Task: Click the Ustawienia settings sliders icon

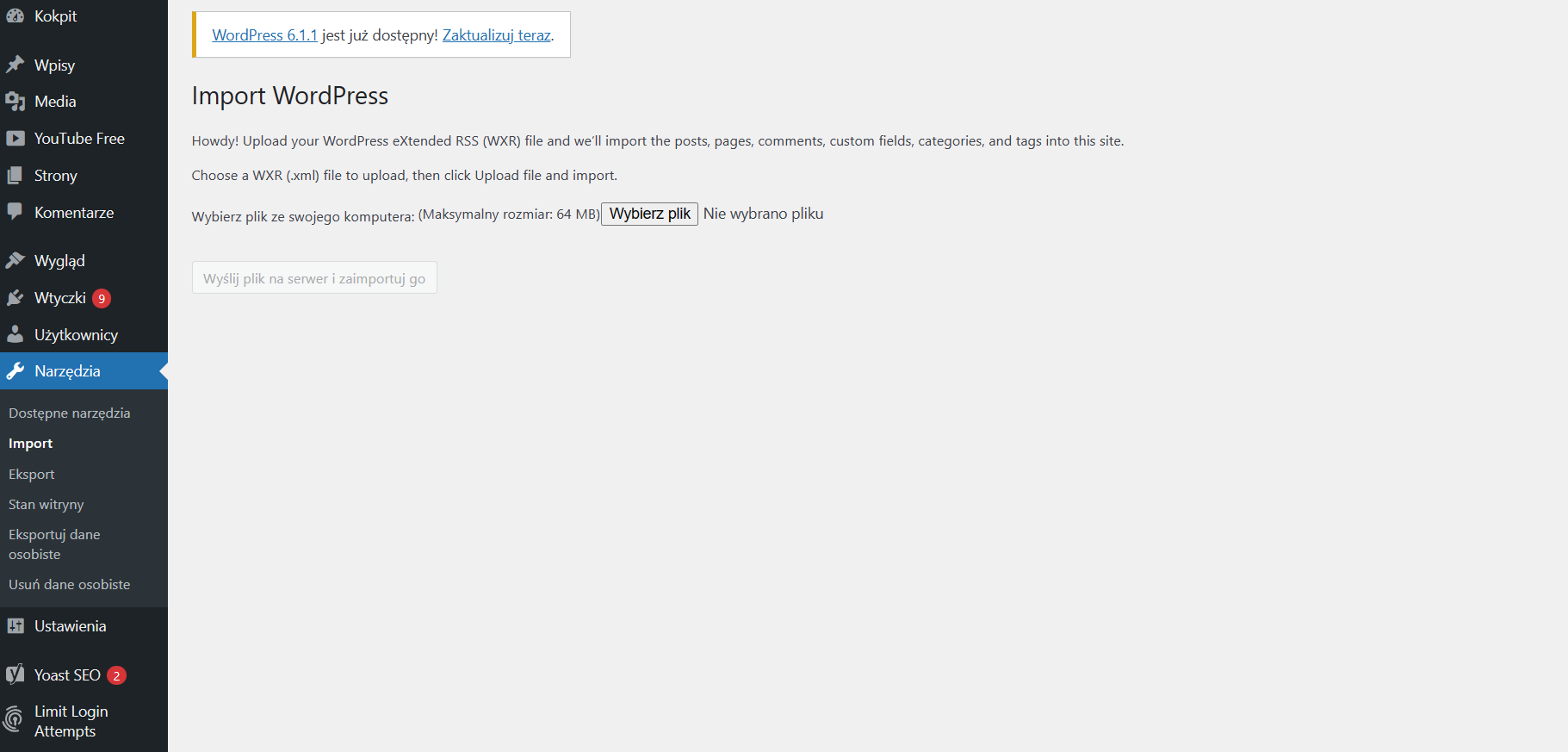Action: 15,626
